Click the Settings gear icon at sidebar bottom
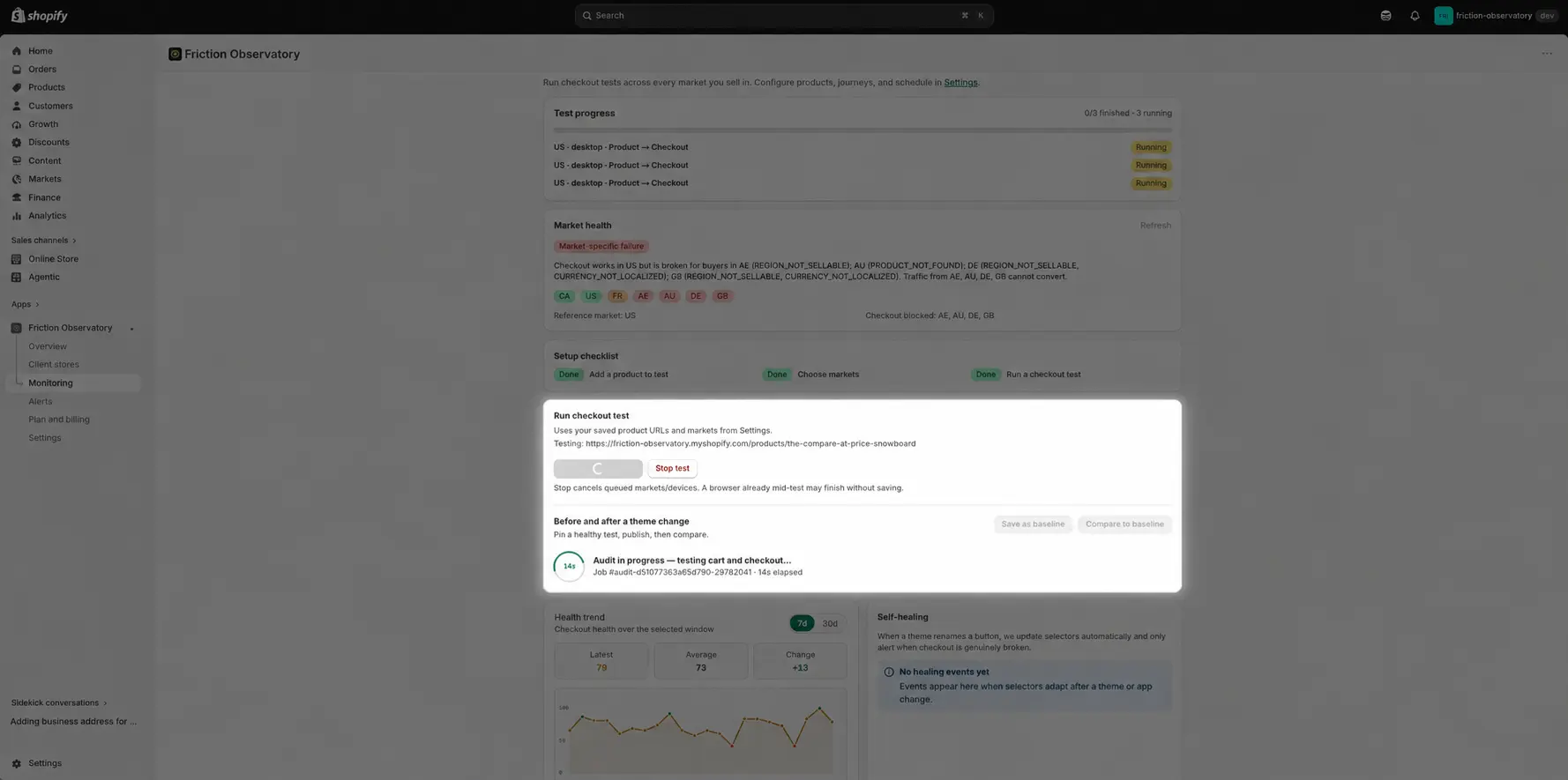Image resolution: width=1568 pixels, height=780 pixels. tap(16, 763)
